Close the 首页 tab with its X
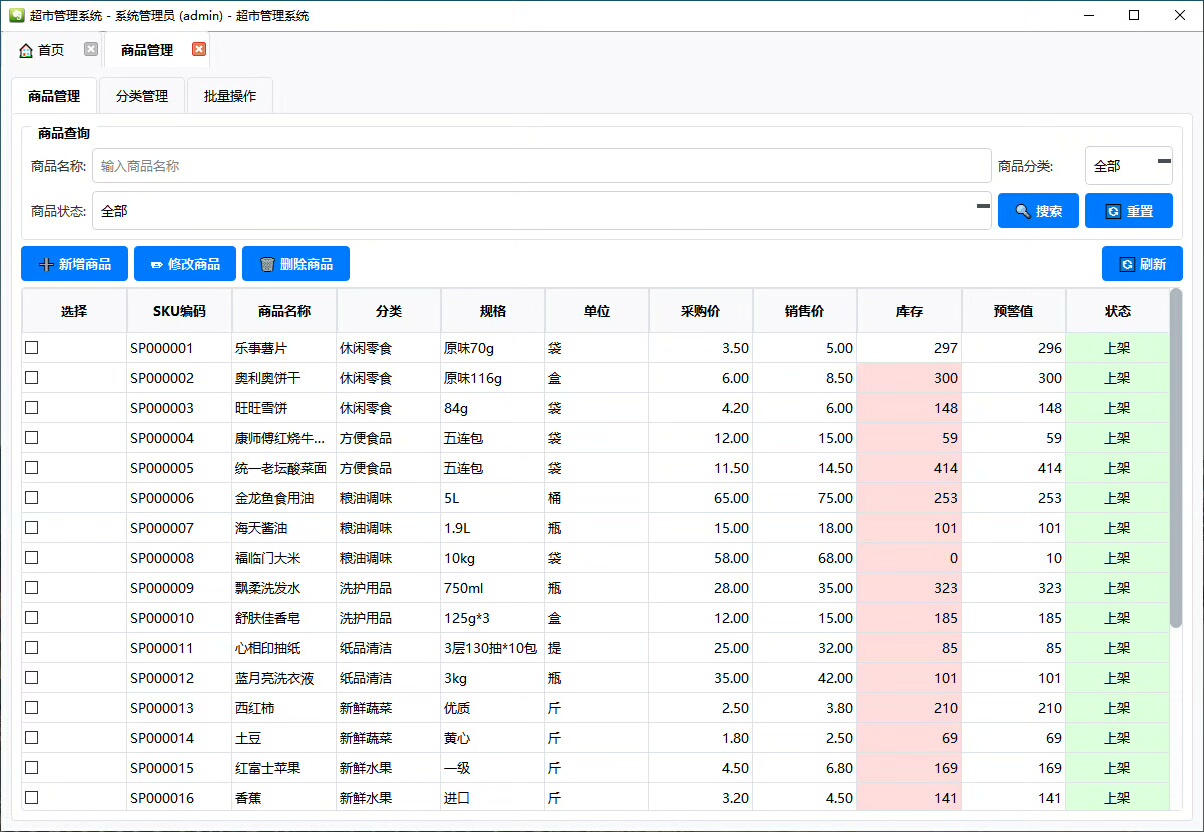 click(x=91, y=49)
